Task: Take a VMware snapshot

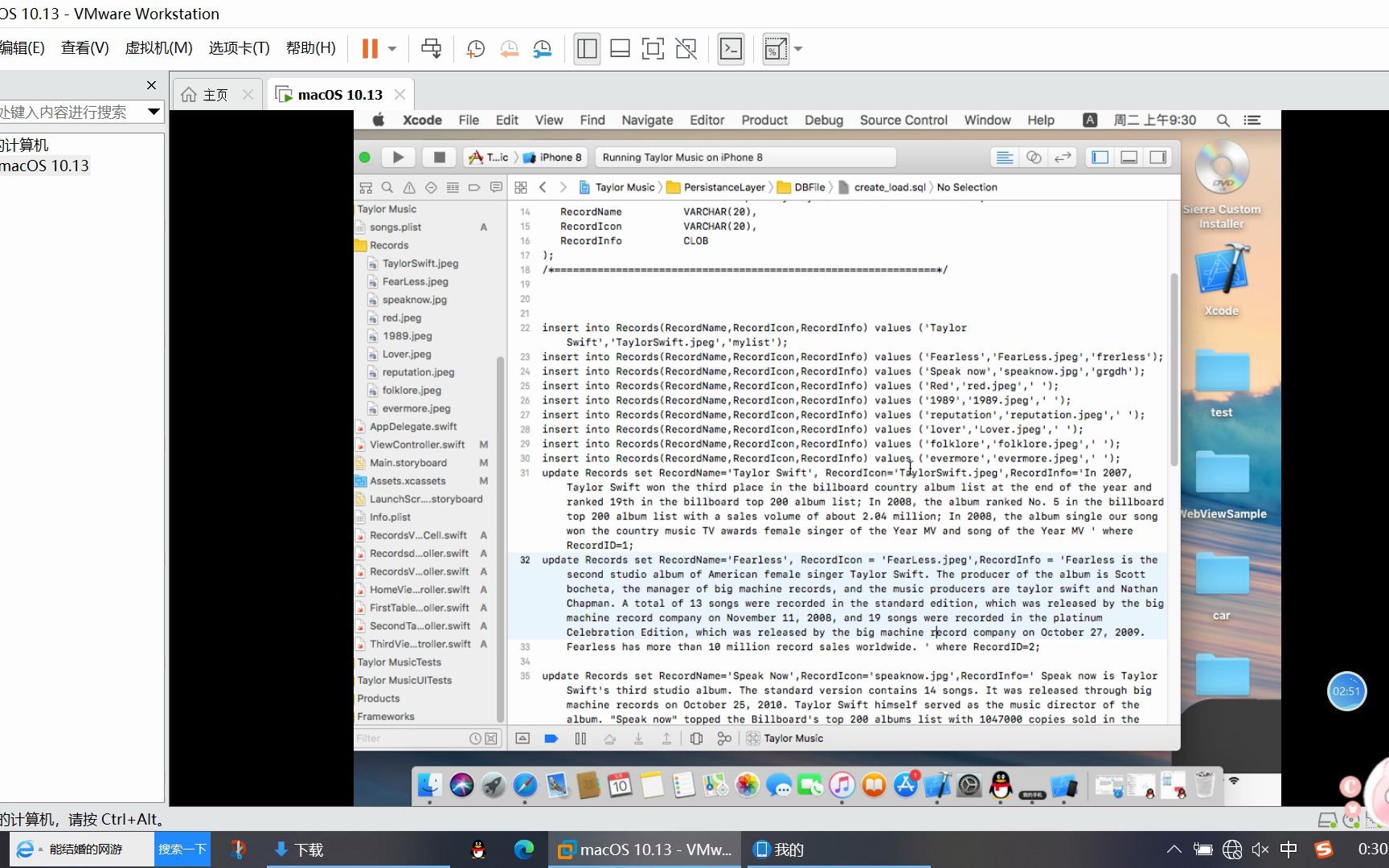Action: point(475,49)
